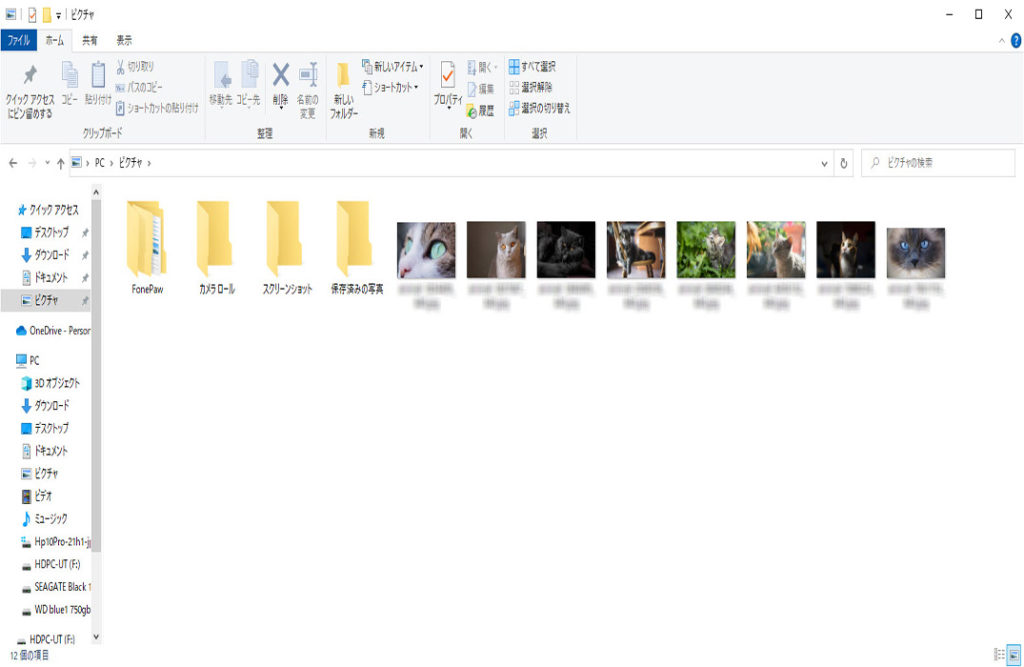Image resolution: width=1024 pixels, height=667 pixels.
Task: Click the refresh icon beside address bar
Action: (845, 163)
